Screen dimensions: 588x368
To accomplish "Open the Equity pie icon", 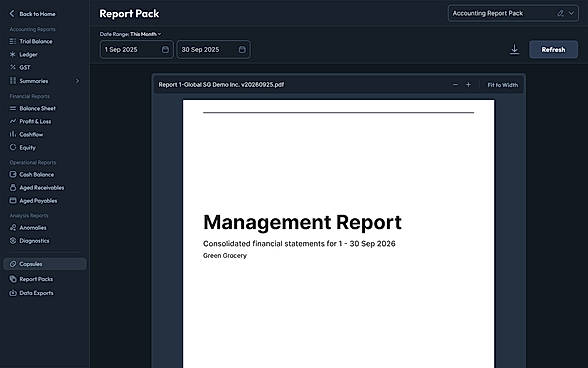I will [x=13, y=147].
